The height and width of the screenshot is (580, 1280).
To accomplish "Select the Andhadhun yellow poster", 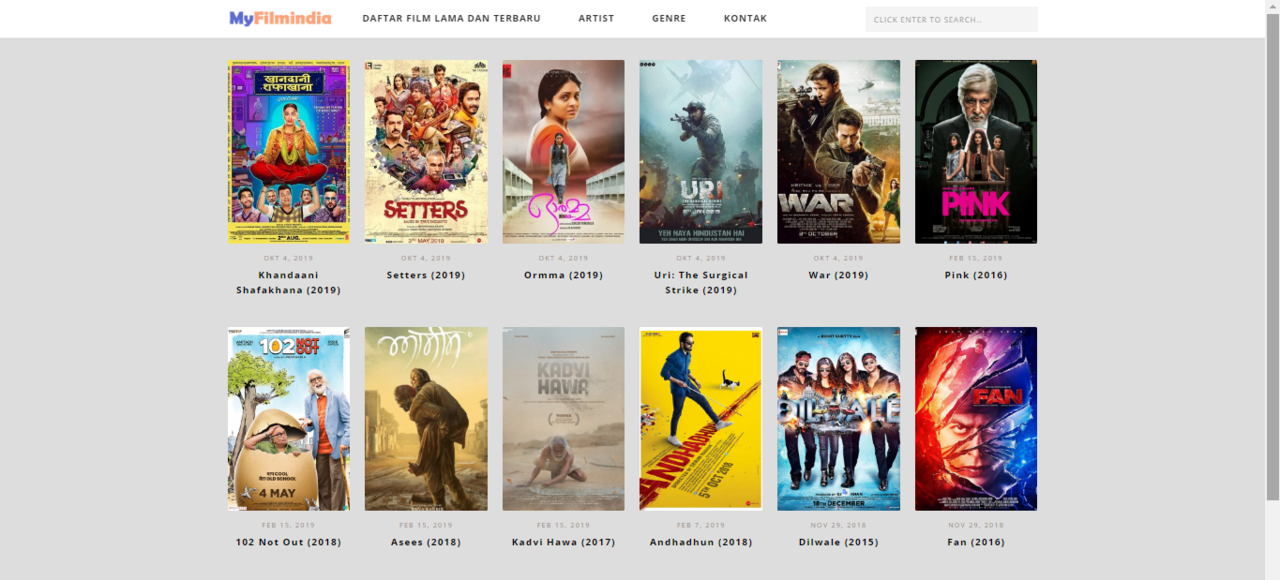I will (x=701, y=419).
